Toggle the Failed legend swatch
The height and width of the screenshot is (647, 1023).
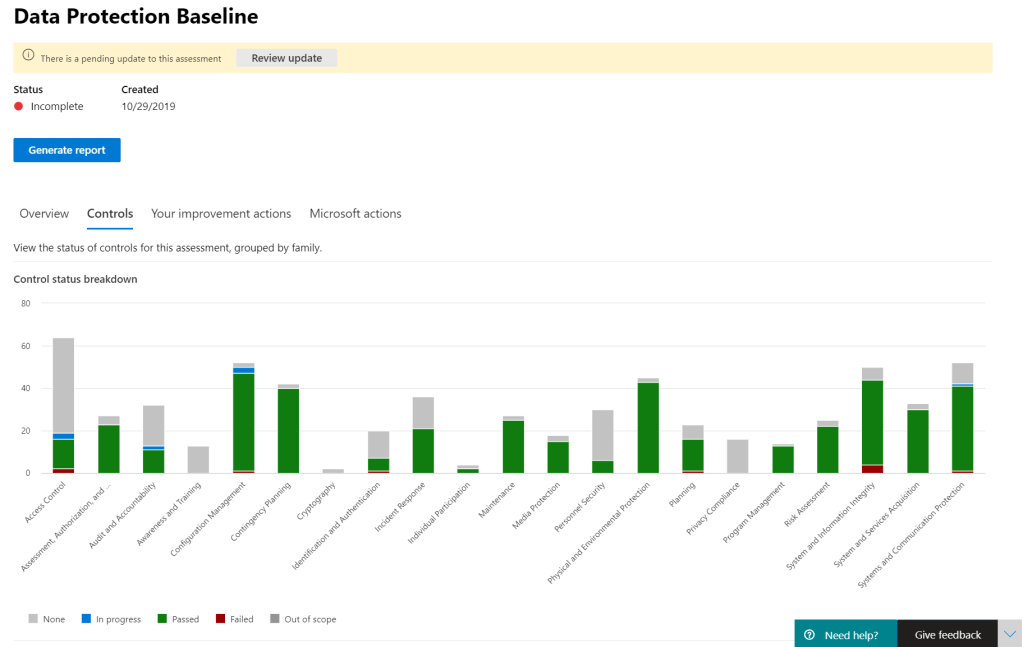click(x=220, y=620)
